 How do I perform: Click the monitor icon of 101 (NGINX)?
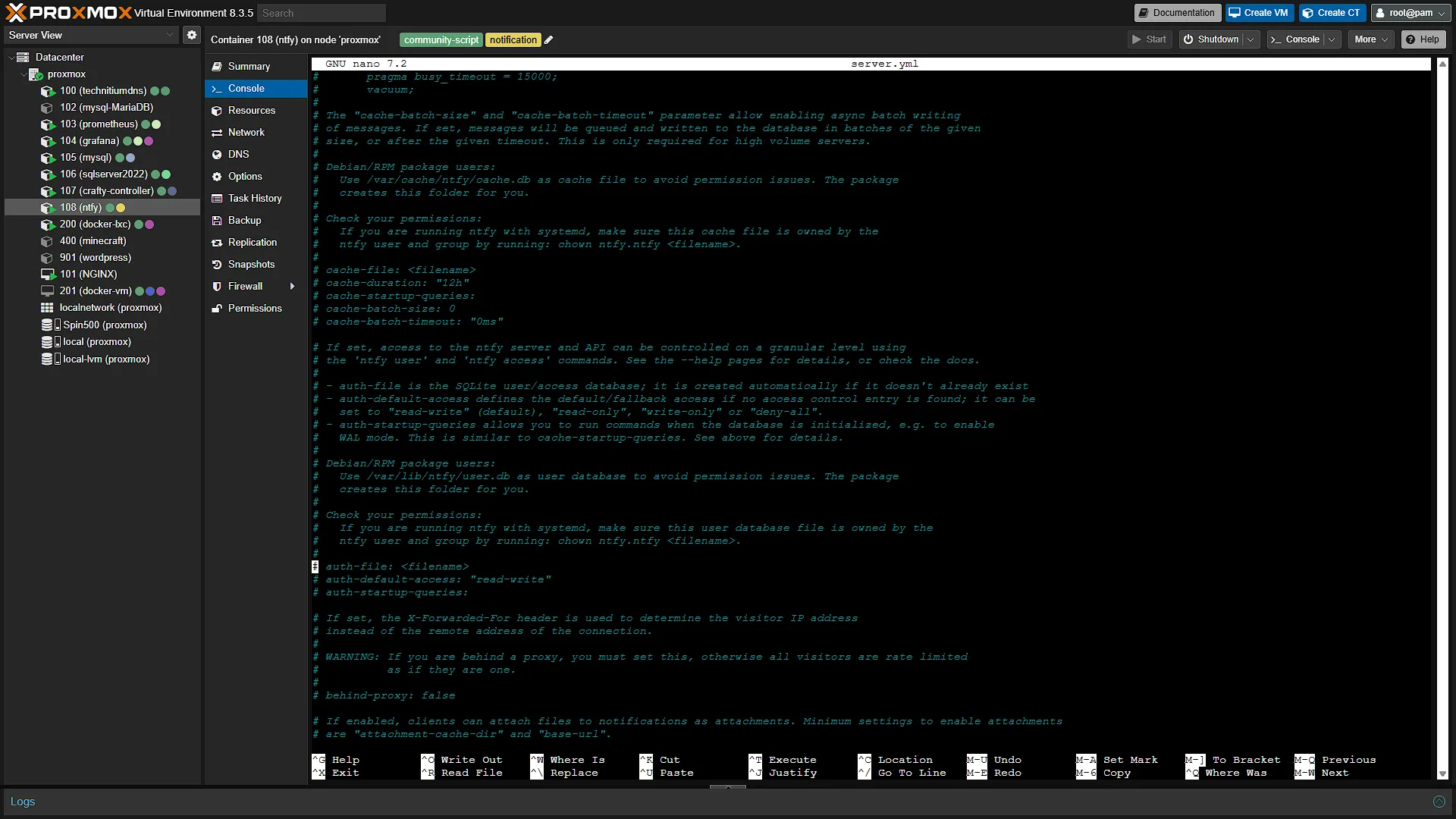click(48, 275)
